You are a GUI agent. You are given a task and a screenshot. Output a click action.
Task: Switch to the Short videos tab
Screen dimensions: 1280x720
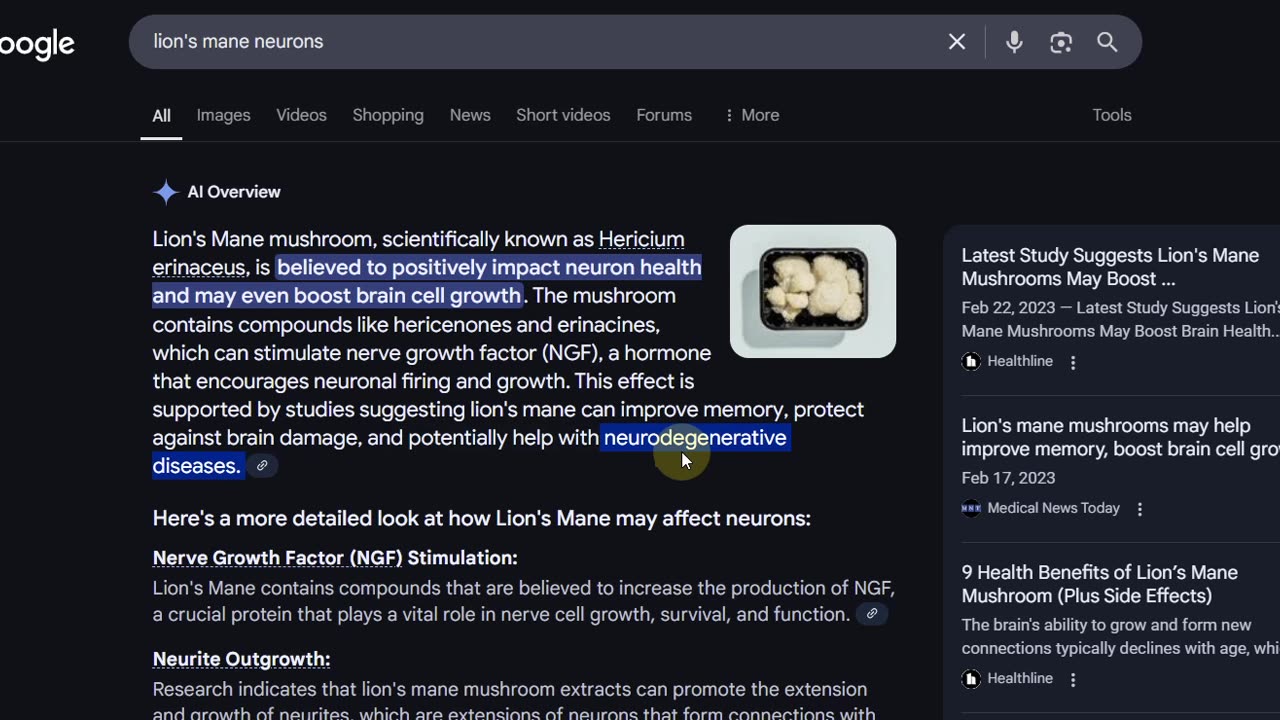[563, 115]
